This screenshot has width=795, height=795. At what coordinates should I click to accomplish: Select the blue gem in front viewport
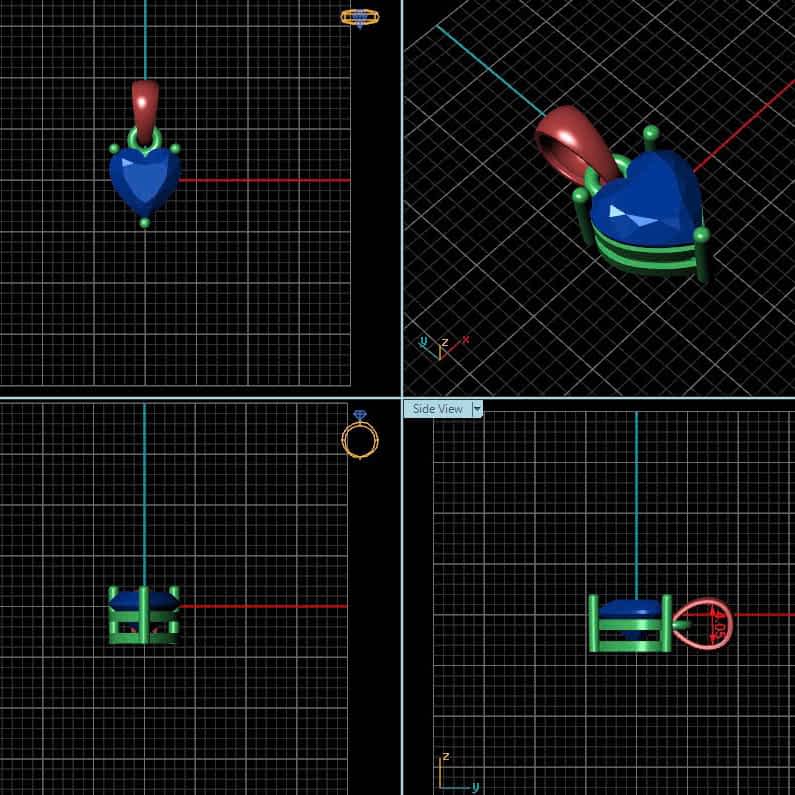[x=143, y=600]
